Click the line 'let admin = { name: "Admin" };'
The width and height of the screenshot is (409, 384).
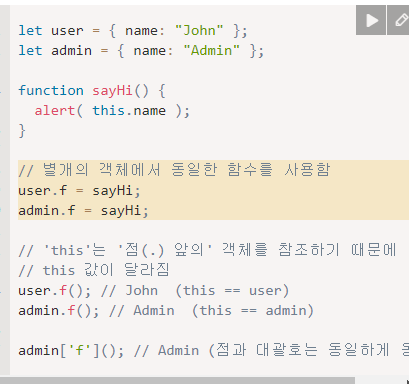coord(141,51)
